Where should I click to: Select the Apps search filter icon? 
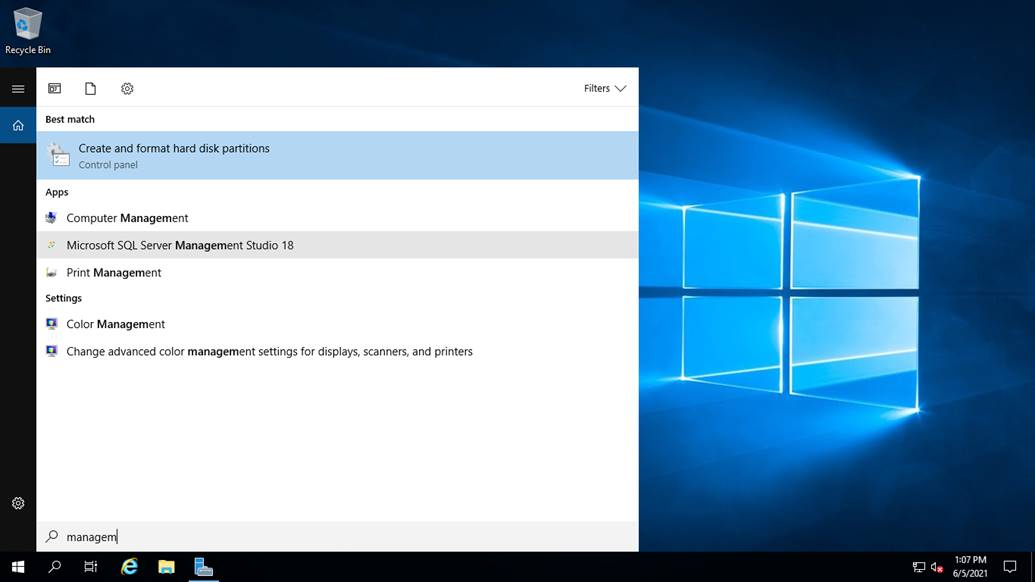pyautogui.click(x=54, y=88)
